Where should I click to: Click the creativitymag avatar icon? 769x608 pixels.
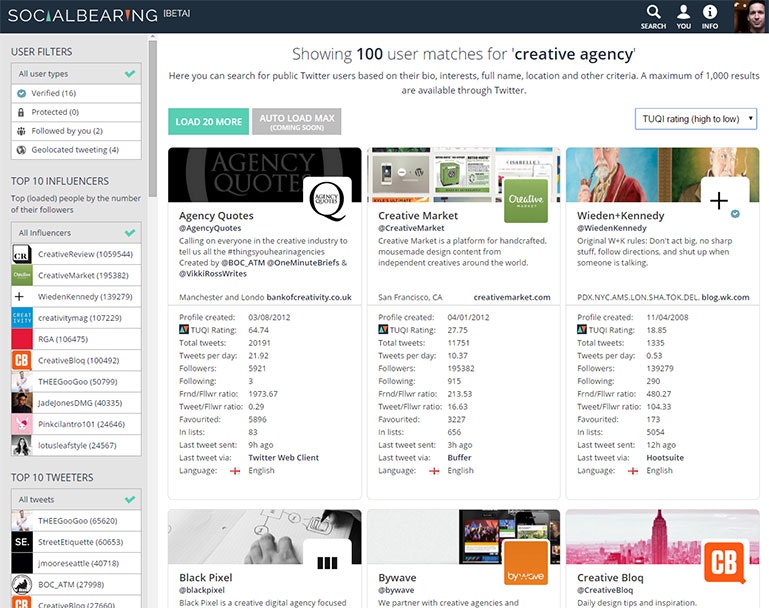coord(22,318)
